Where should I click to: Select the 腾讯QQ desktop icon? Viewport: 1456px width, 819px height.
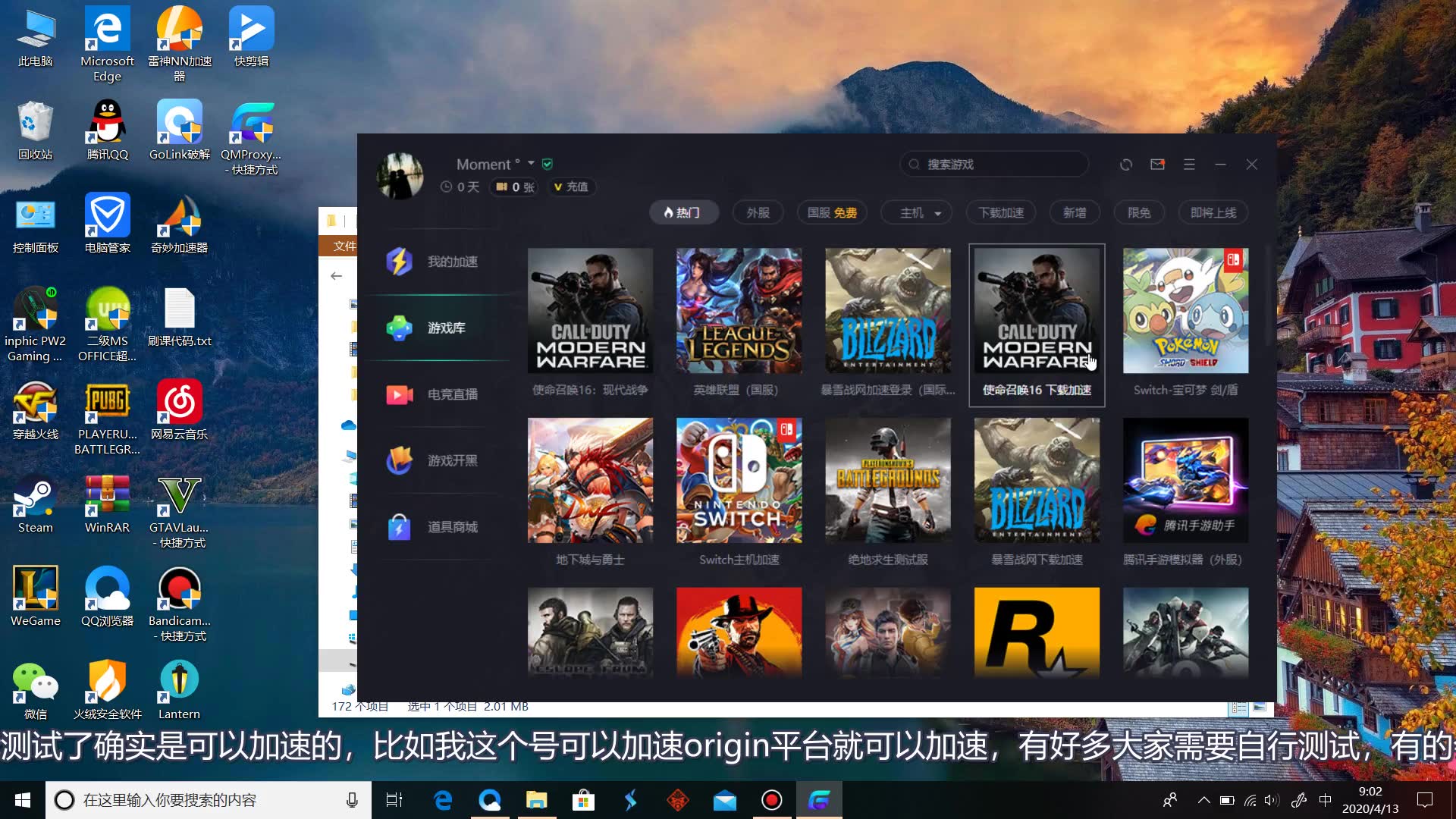[107, 130]
